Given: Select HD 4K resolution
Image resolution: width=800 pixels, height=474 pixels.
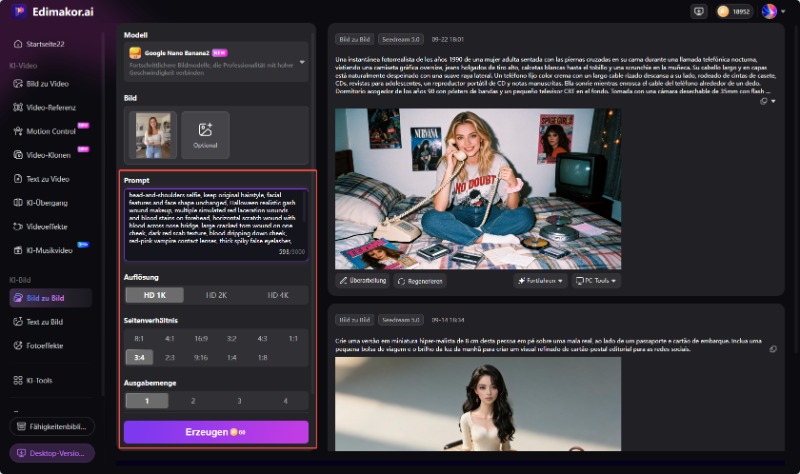Looking at the screenshot, I should [278, 295].
